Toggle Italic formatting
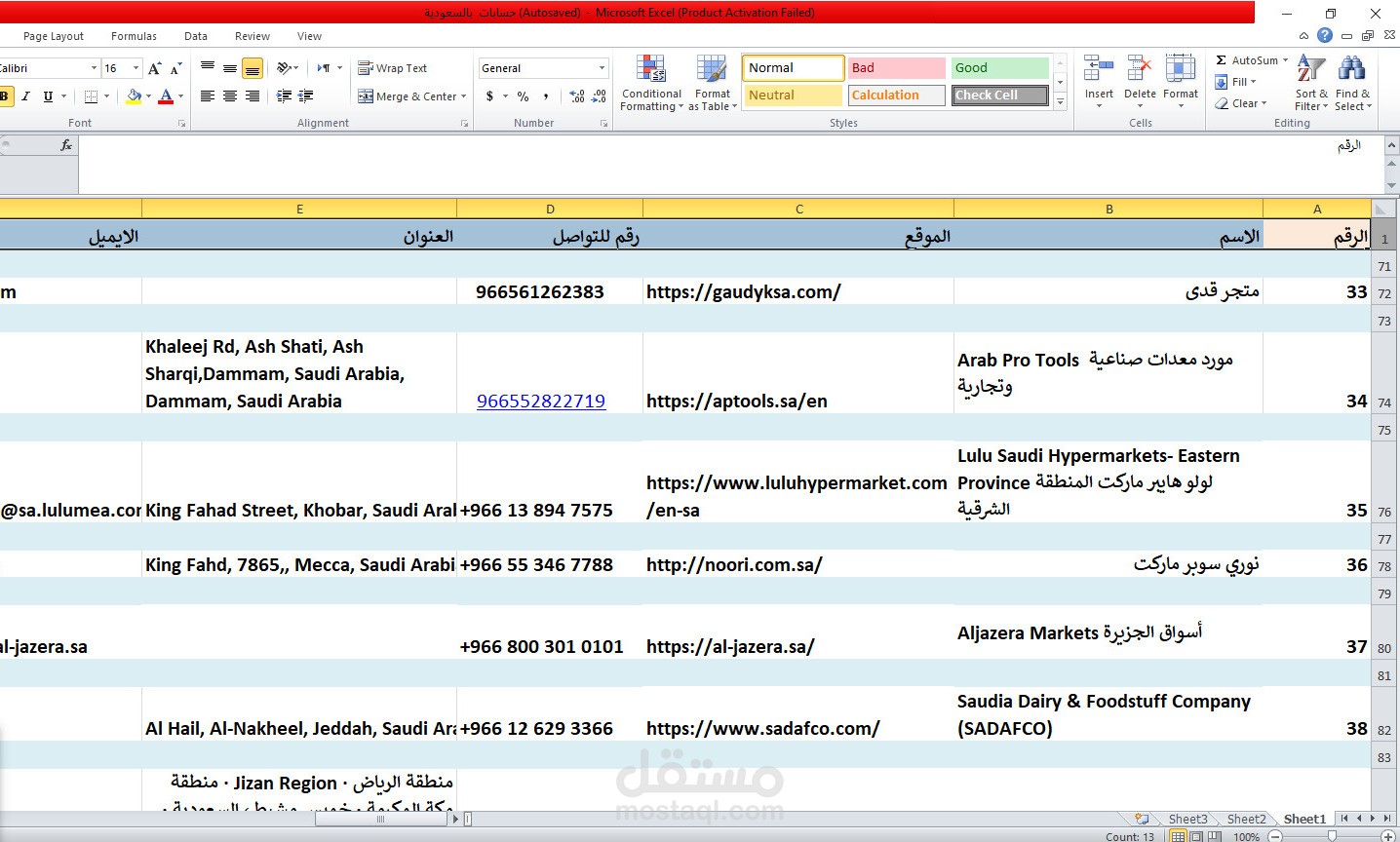 pos(25,96)
